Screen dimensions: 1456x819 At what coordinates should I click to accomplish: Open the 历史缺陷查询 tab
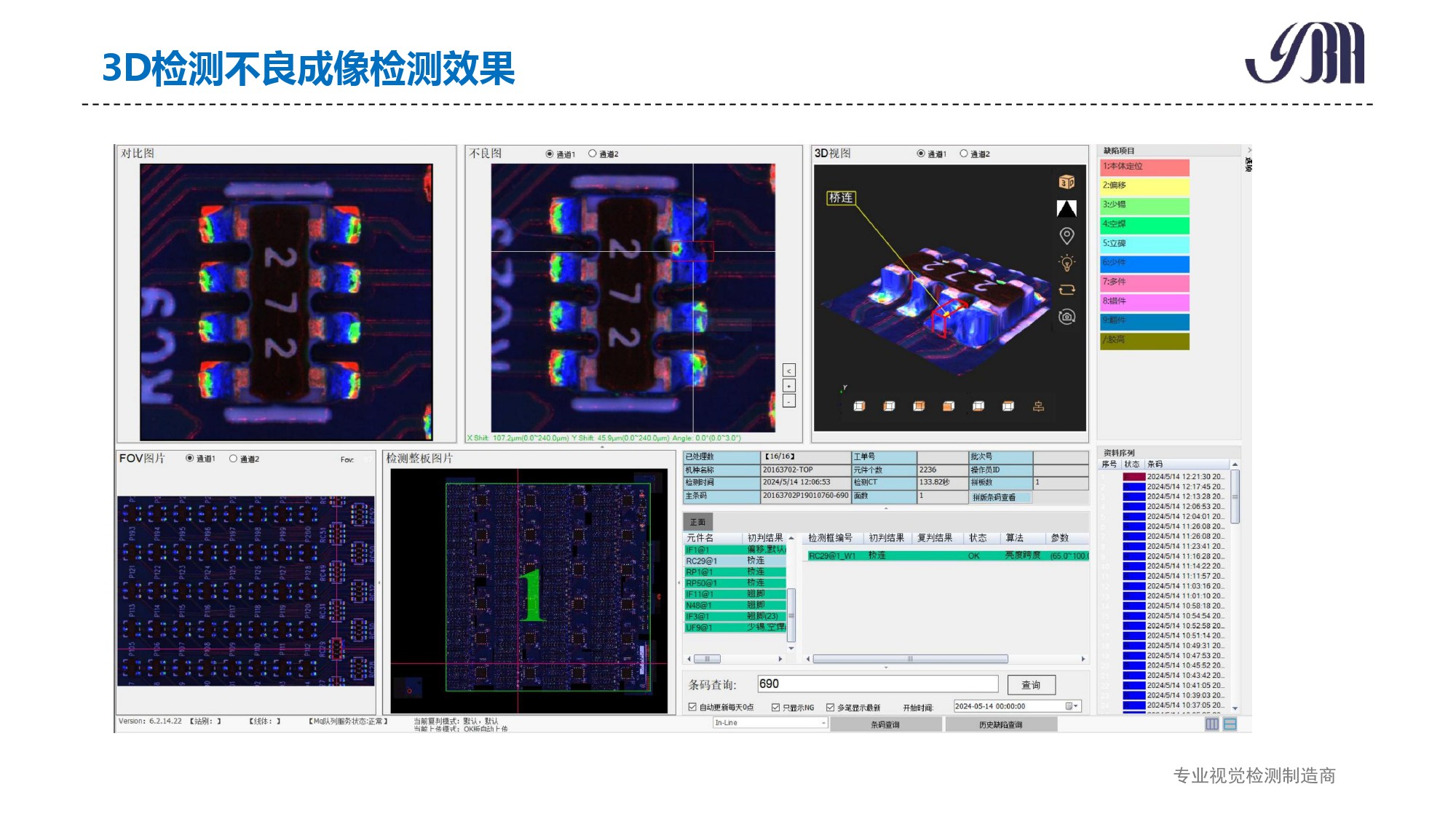click(x=1000, y=724)
